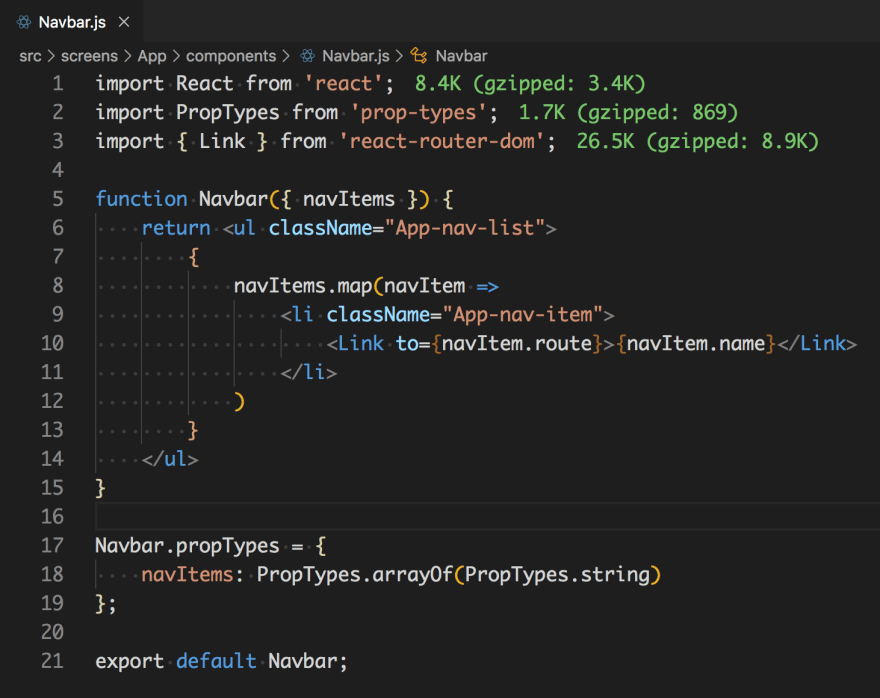Click screens in the breadcrumb path

[x=89, y=56]
